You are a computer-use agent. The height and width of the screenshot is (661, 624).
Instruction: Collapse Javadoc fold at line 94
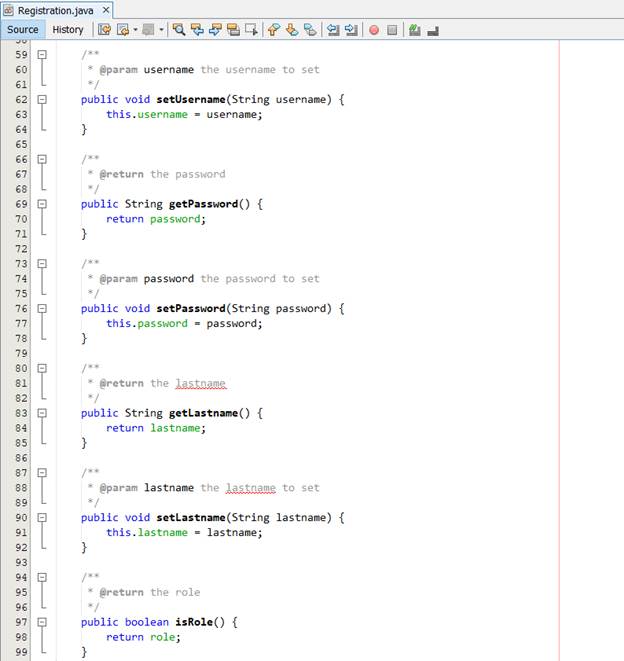click(42, 577)
